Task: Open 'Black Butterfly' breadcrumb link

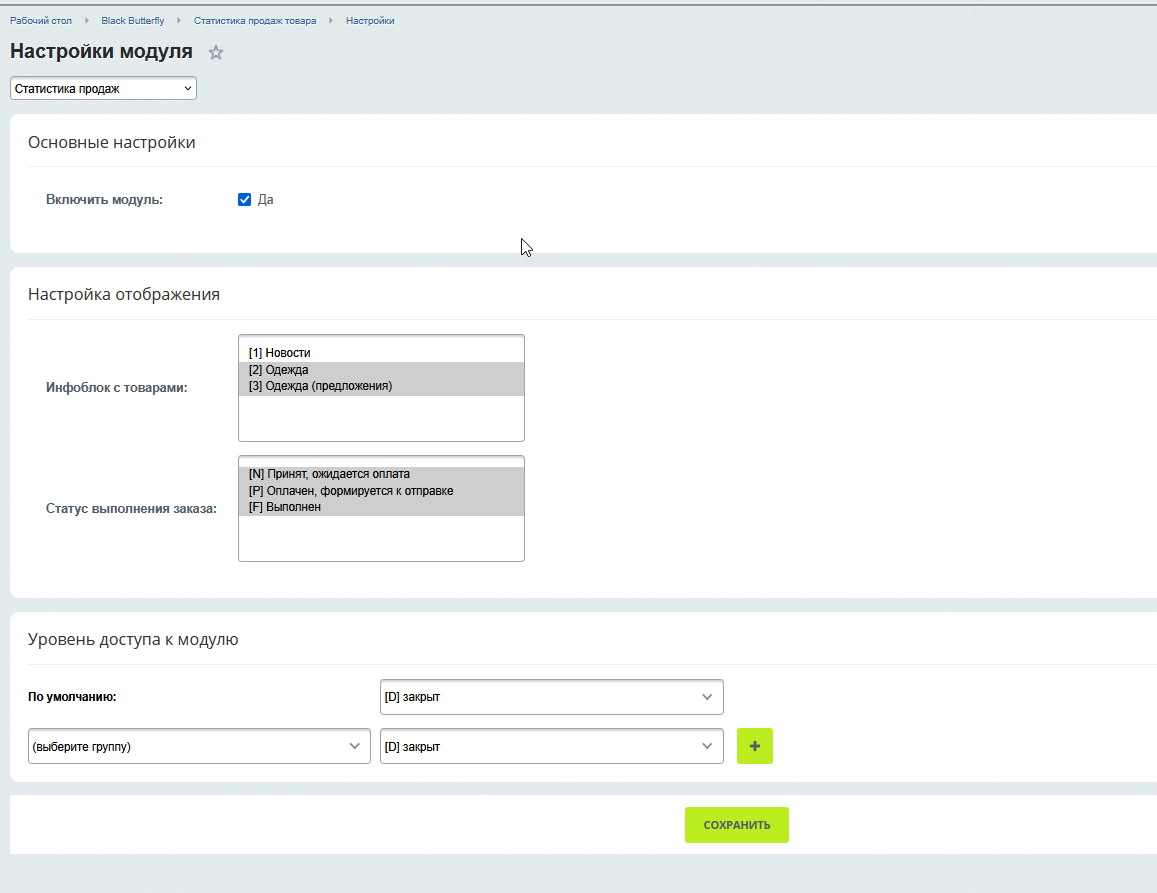Action: (x=132, y=21)
